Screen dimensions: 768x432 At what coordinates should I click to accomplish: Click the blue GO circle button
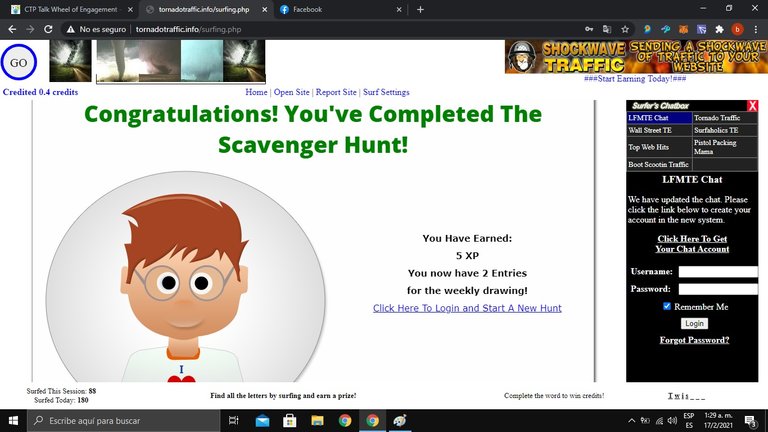point(19,62)
